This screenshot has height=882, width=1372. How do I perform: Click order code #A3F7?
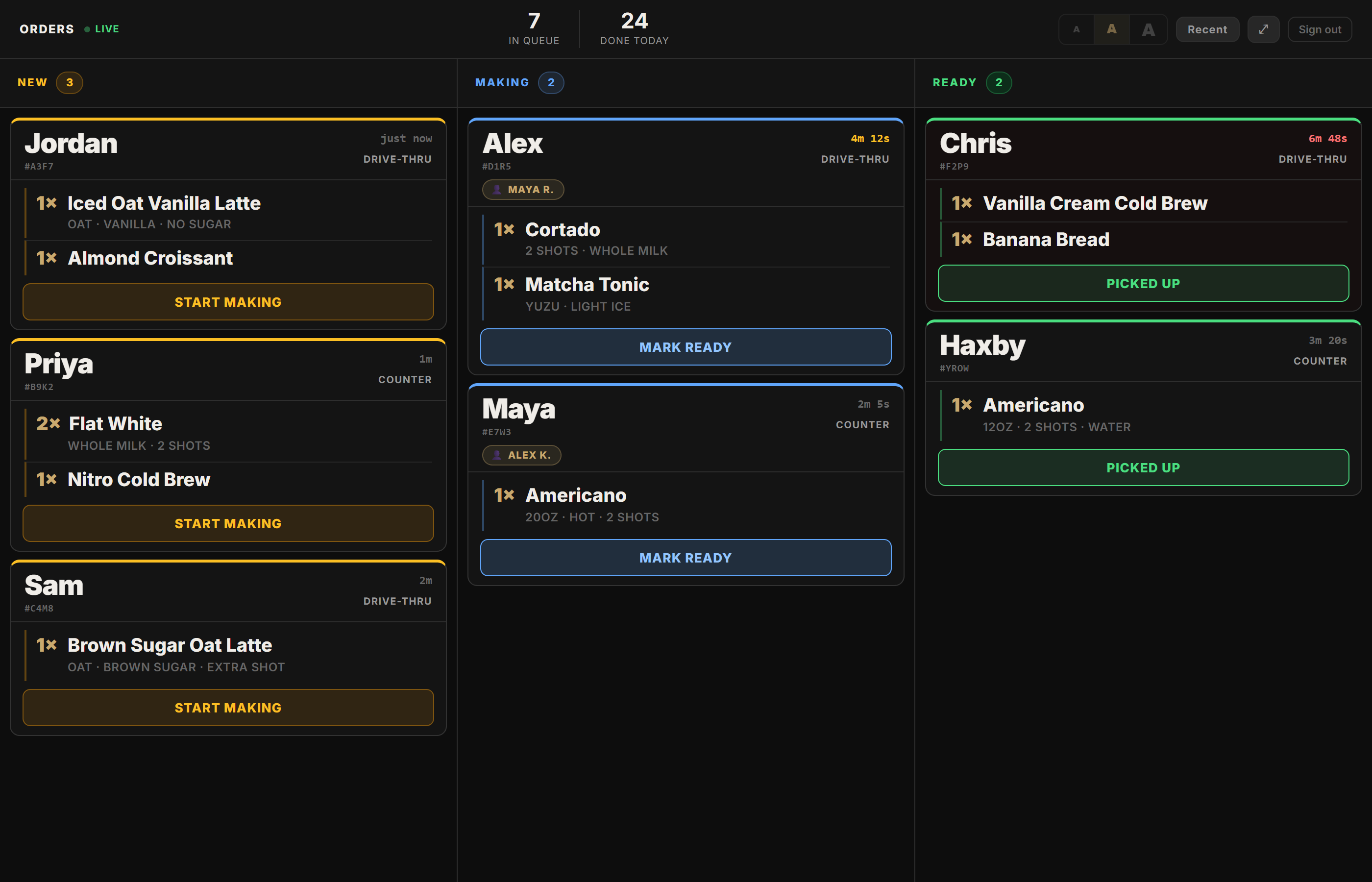coord(39,167)
